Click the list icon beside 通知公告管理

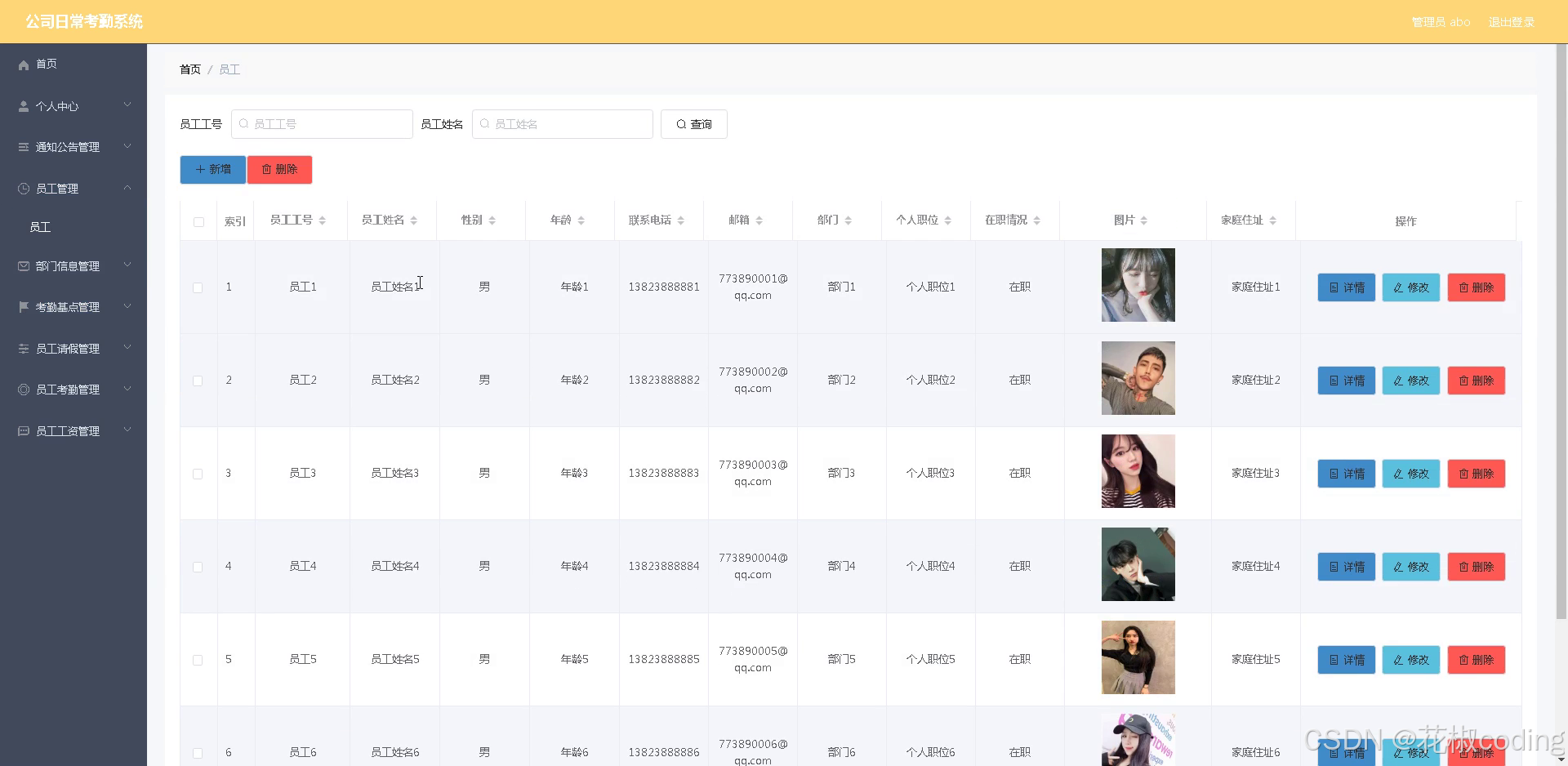(24, 147)
